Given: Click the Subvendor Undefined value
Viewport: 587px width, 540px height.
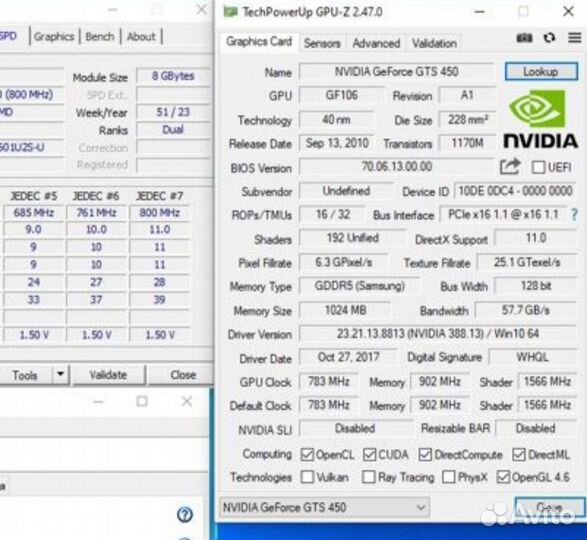Looking at the screenshot, I should (346, 191).
